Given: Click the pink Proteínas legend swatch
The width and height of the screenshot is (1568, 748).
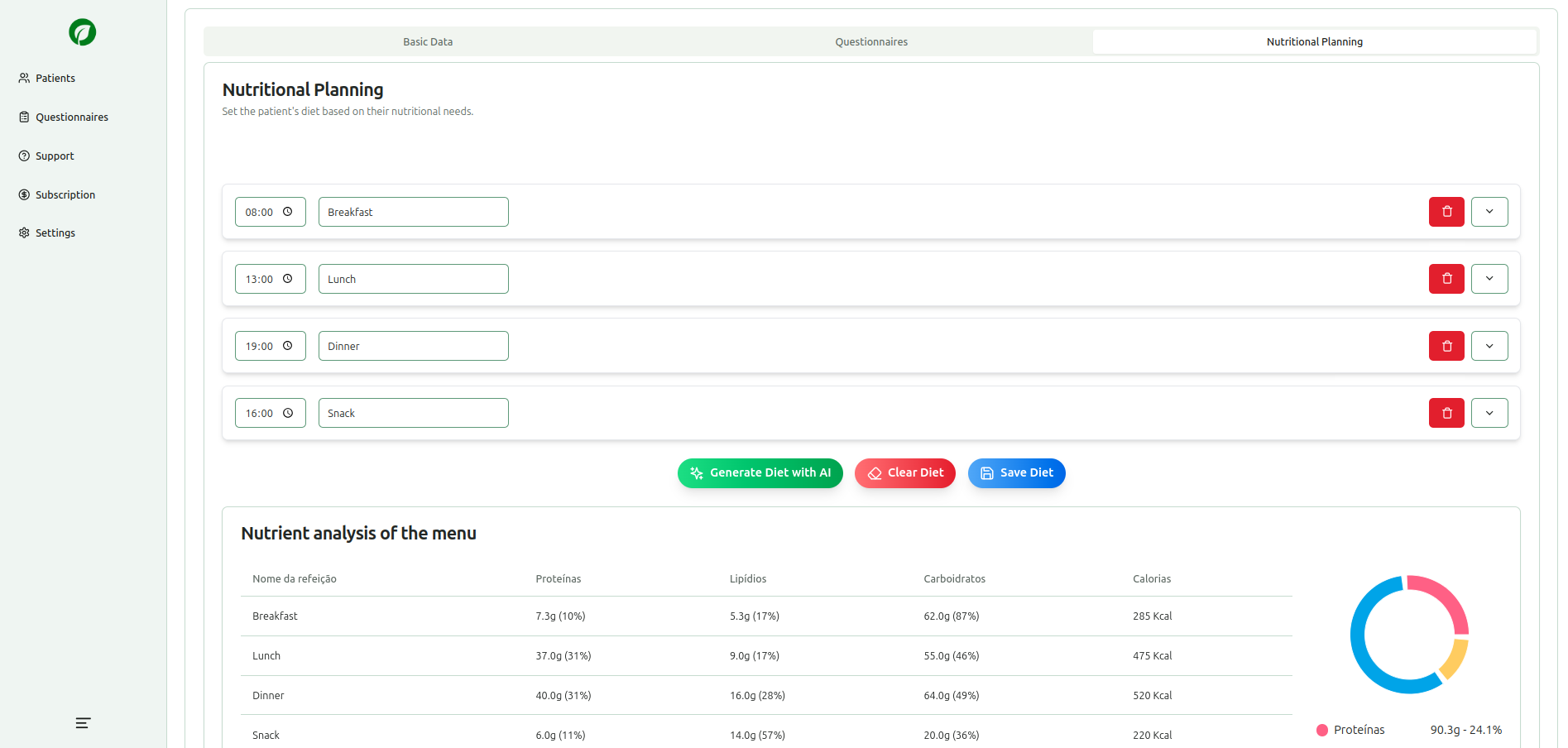Looking at the screenshot, I should pos(1322,730).
